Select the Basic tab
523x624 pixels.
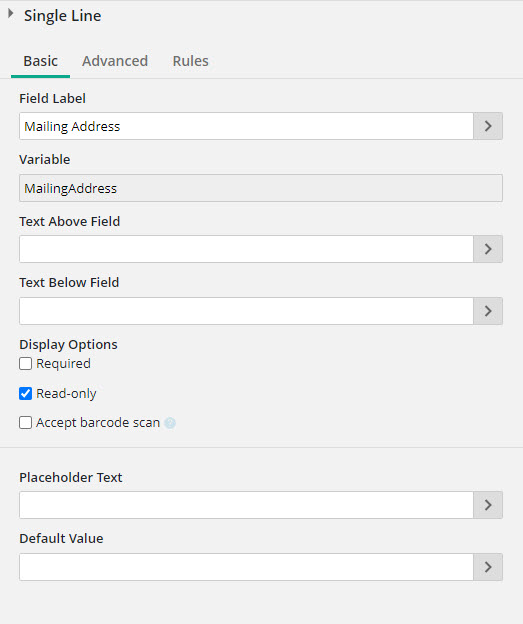[41, 61]
